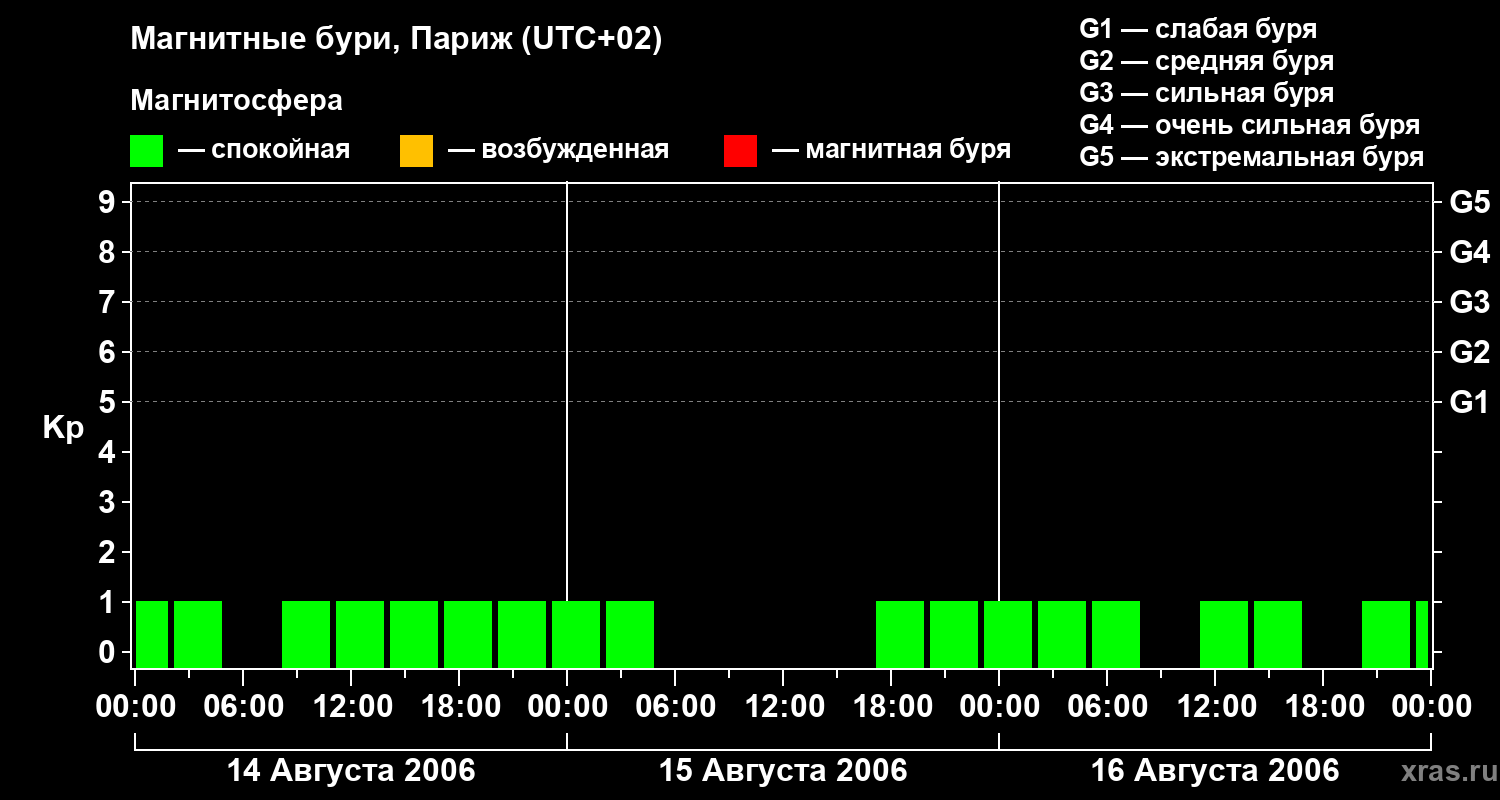Click the 12:00 time label of 16 Августа

pyautogui.click(x=1215, y=707)
